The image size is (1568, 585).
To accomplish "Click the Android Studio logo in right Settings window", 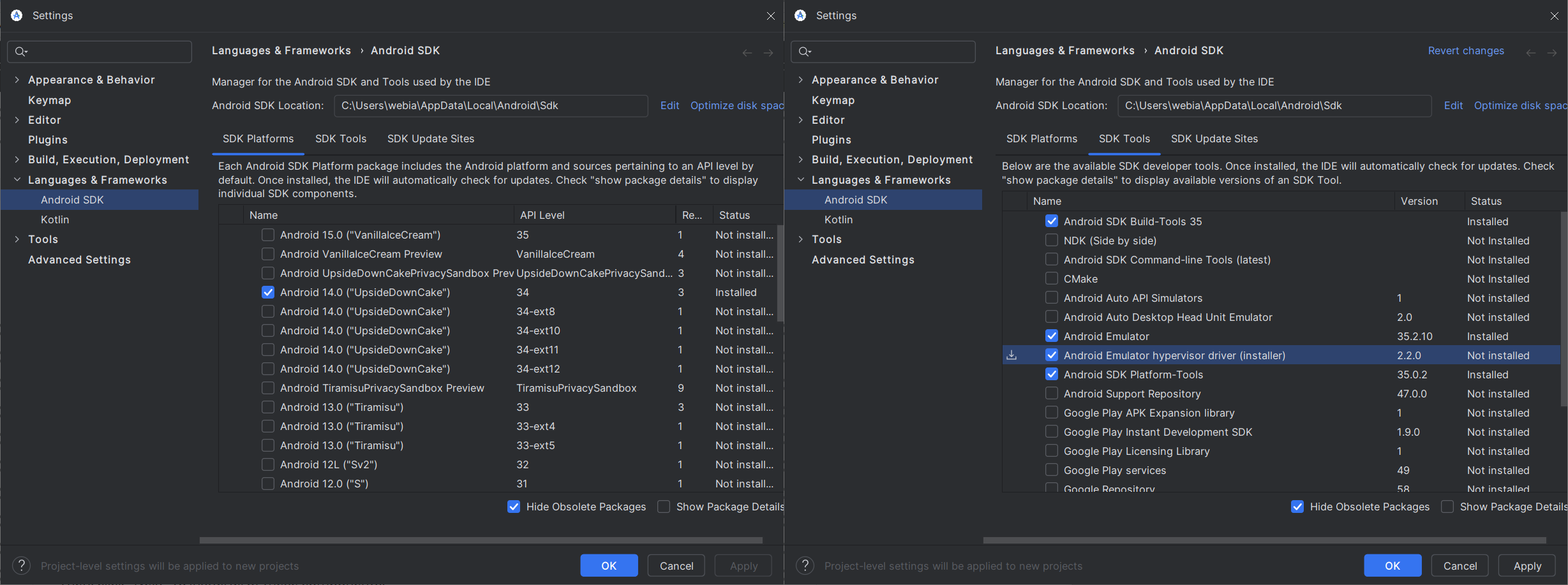I will tap(800, 15).
